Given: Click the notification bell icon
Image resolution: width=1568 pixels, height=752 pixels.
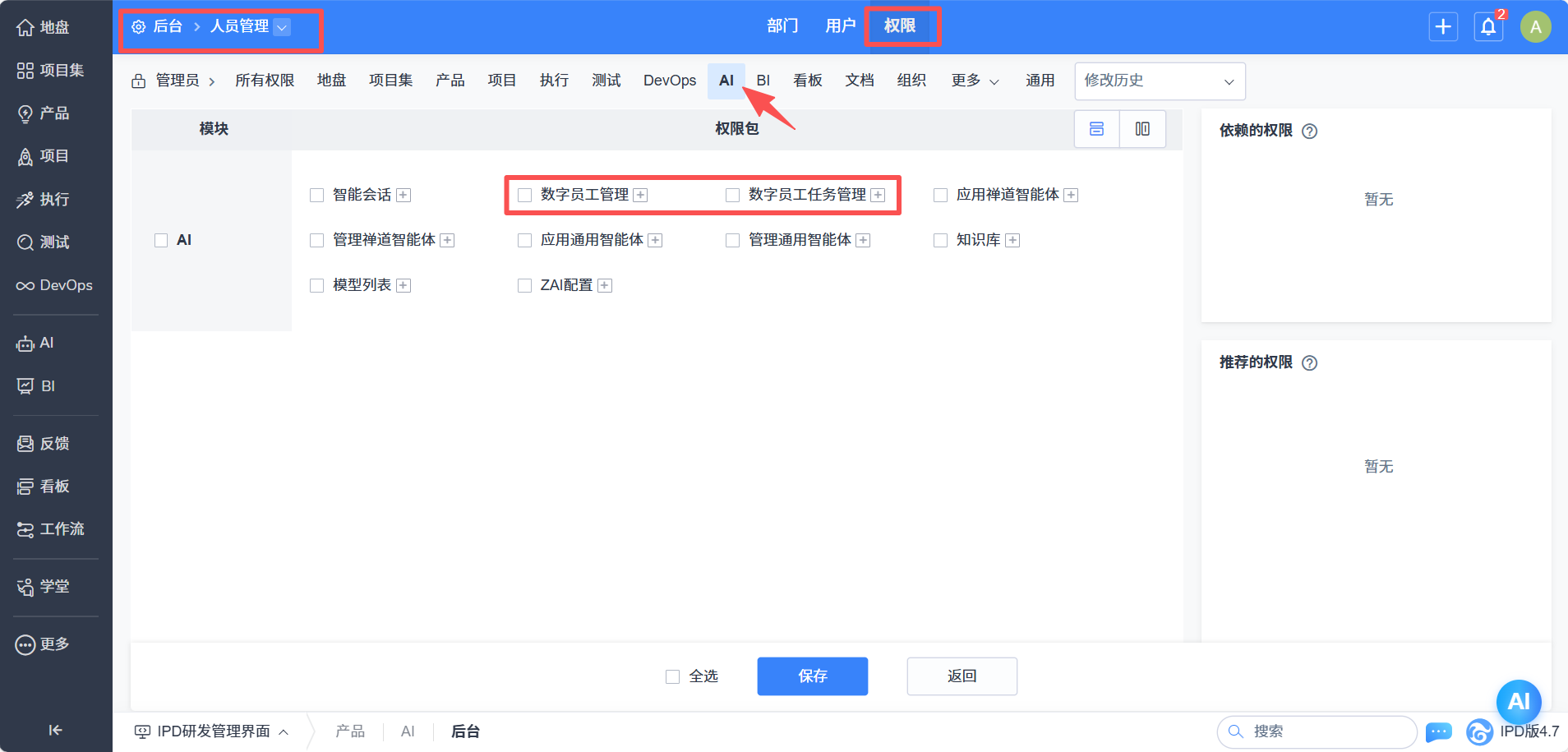Looking at the screenshot, I should click(x=1487, y=27).
